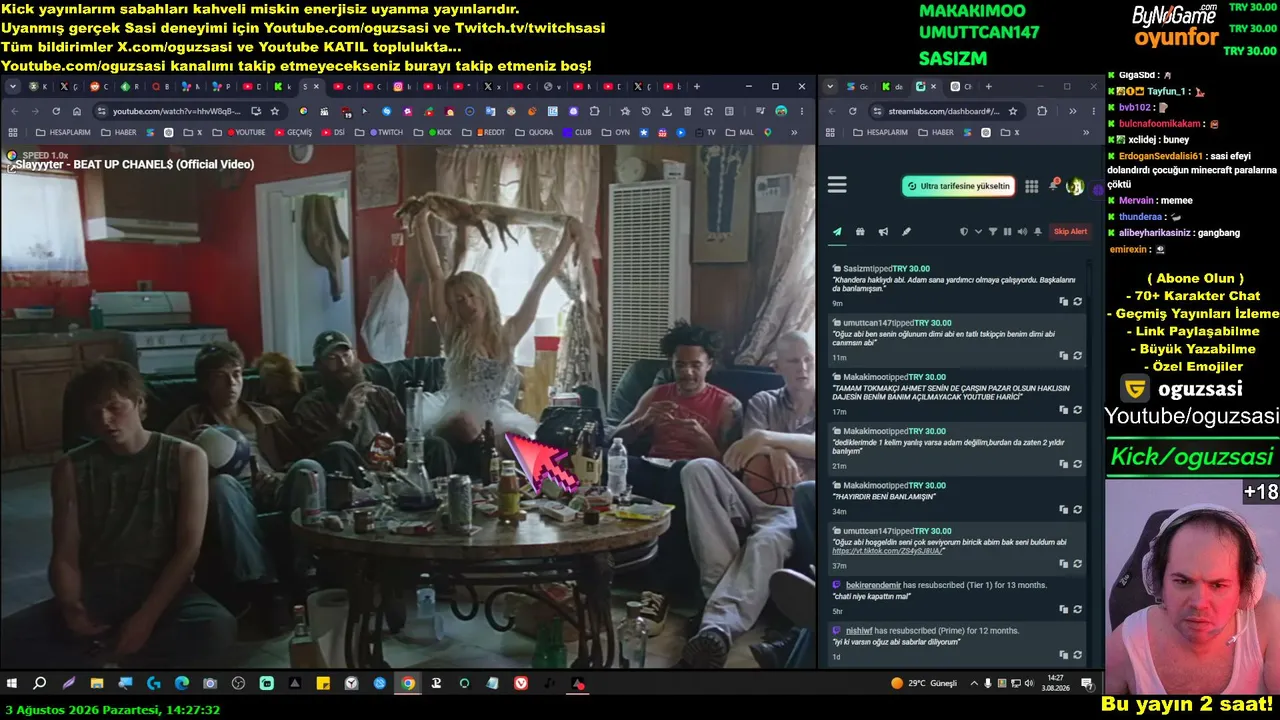Click the YouTube address bar URL
This screenshot has width=1280, height=720.
176,111
